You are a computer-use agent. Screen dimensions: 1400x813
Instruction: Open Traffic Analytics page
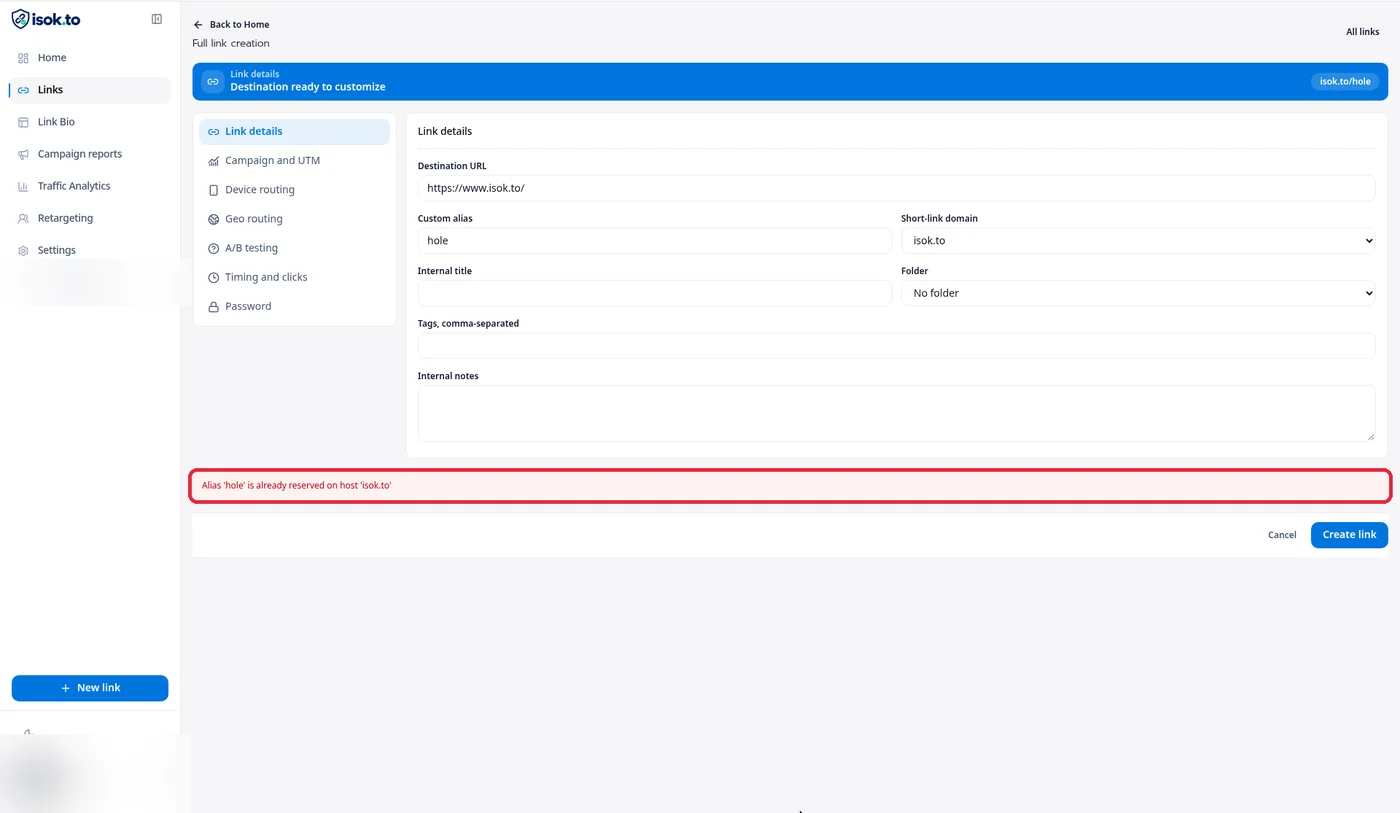coord(90,186)
